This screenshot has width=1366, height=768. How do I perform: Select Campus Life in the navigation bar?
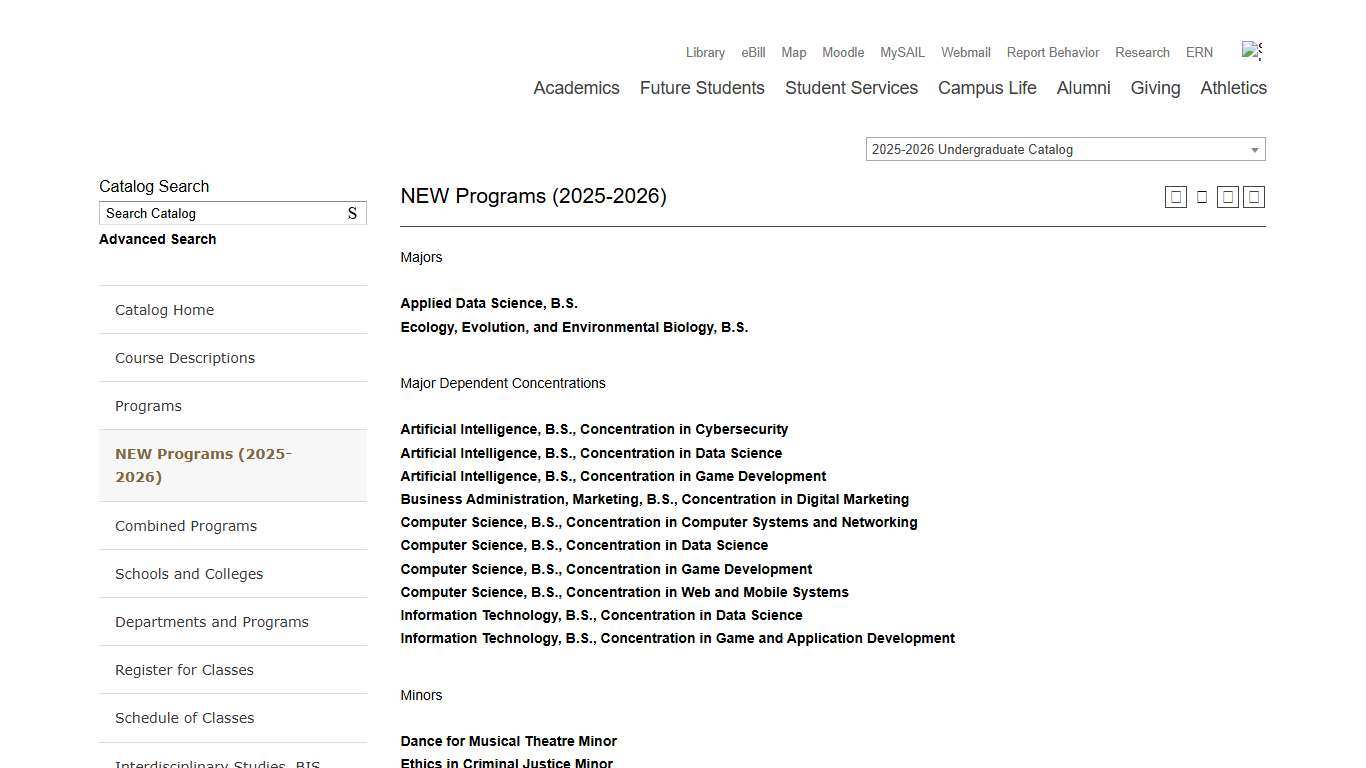click(x=987, y=88)
